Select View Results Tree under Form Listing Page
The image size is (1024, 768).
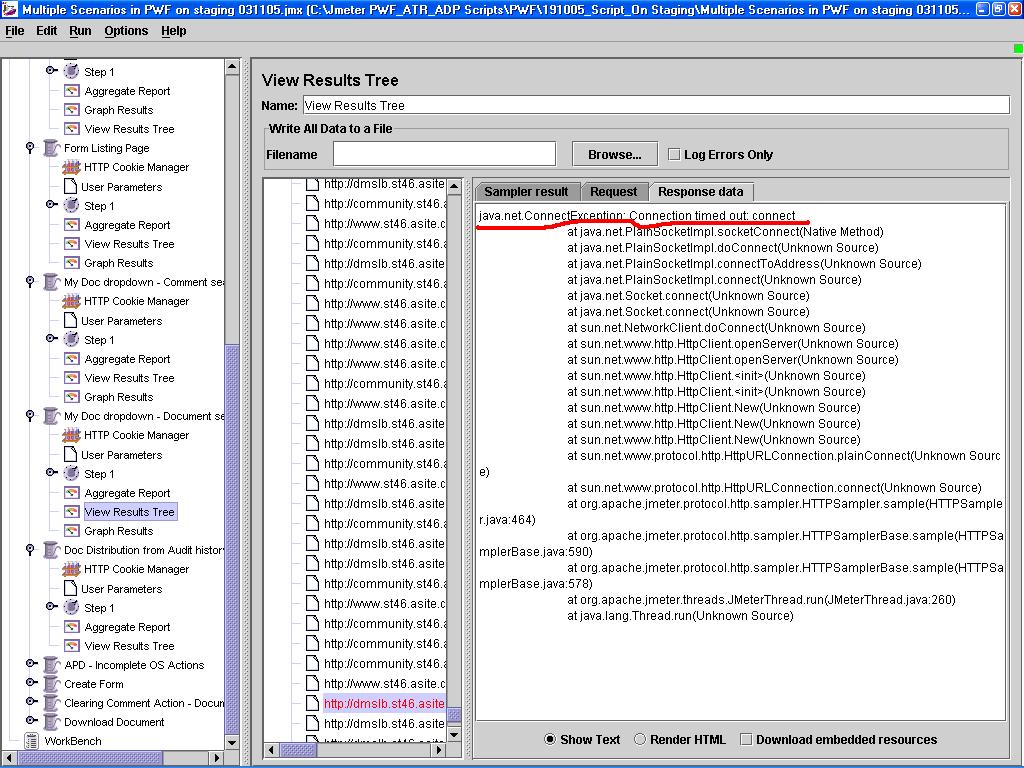pos(129,244)
